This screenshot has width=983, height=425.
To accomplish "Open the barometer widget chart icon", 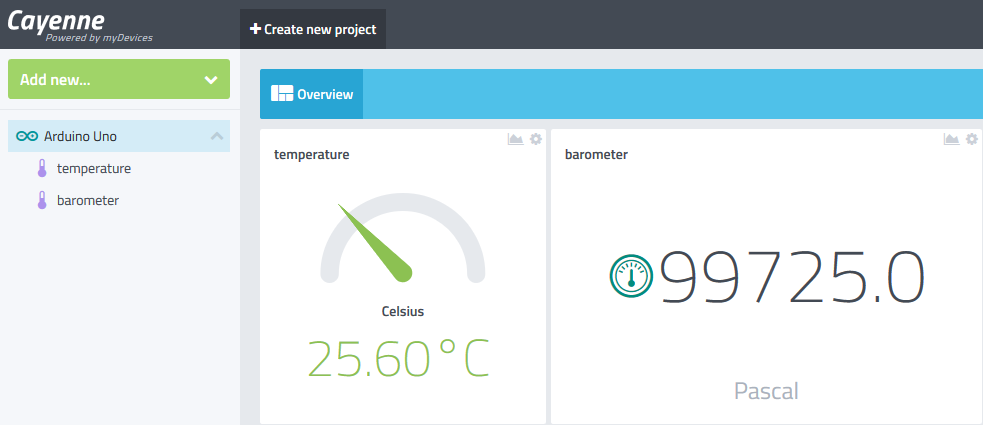I will (x=951, y=139).
